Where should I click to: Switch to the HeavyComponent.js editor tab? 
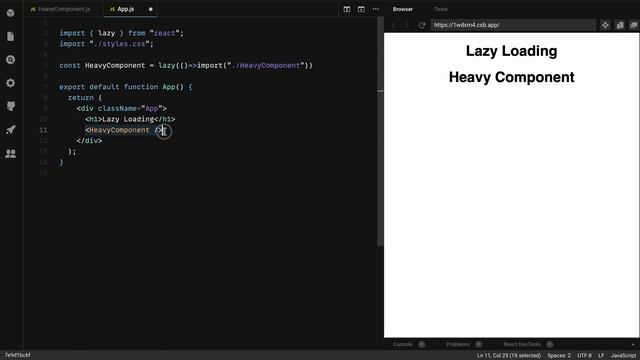coord(60,9)
